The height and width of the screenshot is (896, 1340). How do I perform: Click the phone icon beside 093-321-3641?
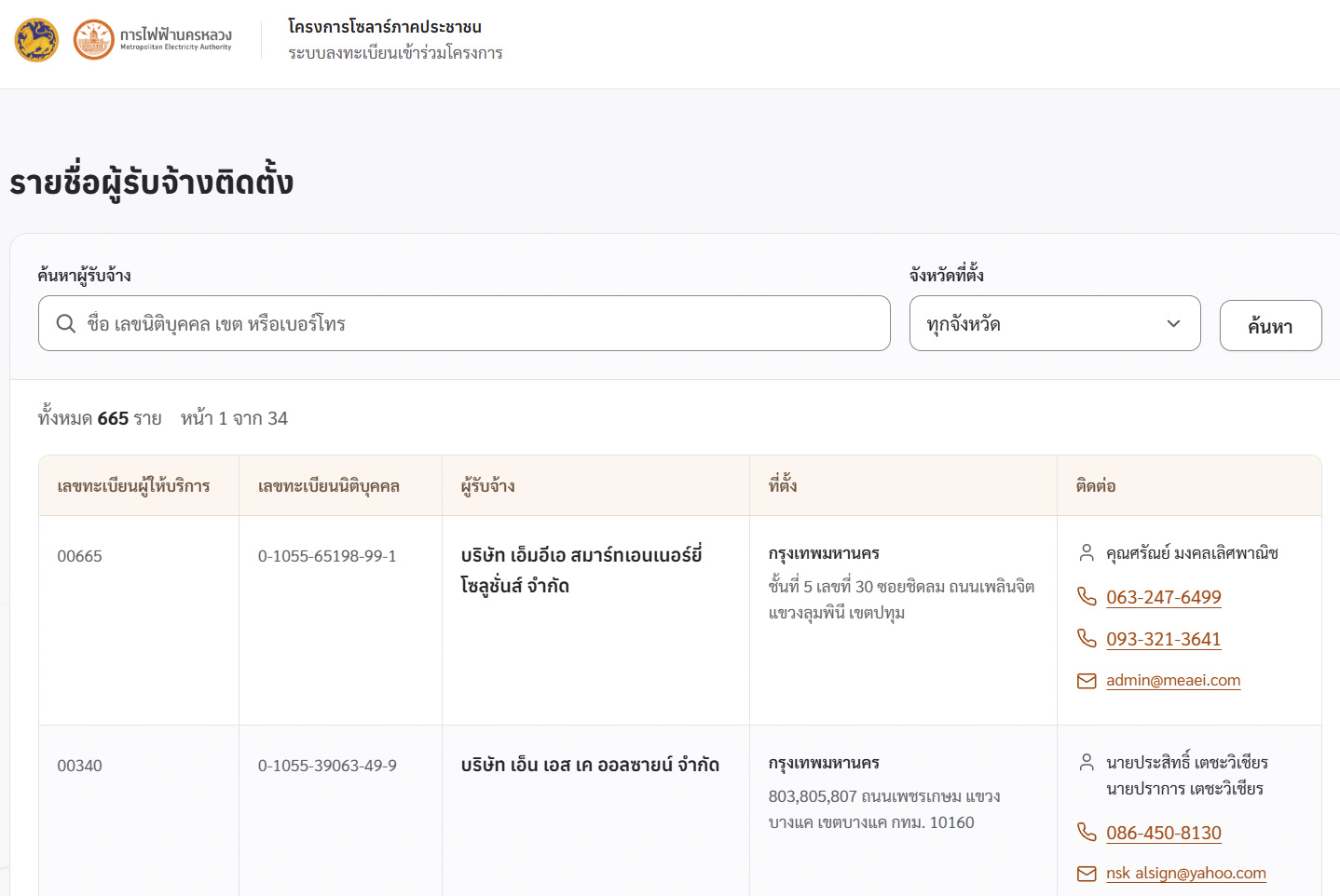pyautogui.click(x=1087, y=638)
